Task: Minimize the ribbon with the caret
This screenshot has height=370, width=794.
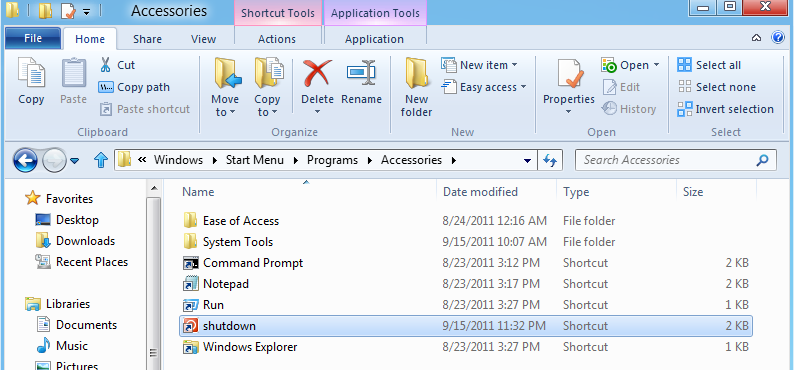Action: (x=757, y=38)
